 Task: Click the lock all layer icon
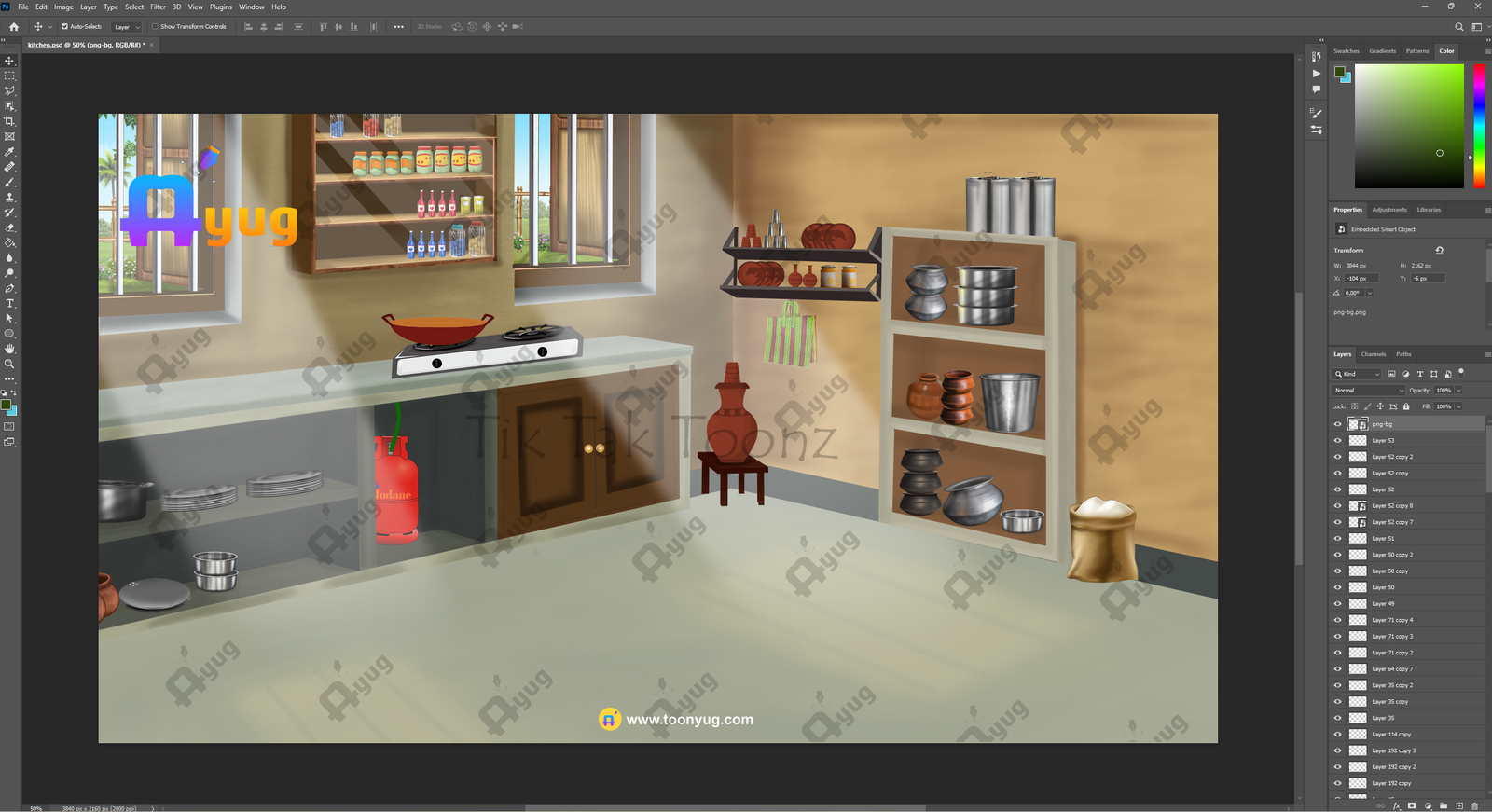tap(1406, 406)
